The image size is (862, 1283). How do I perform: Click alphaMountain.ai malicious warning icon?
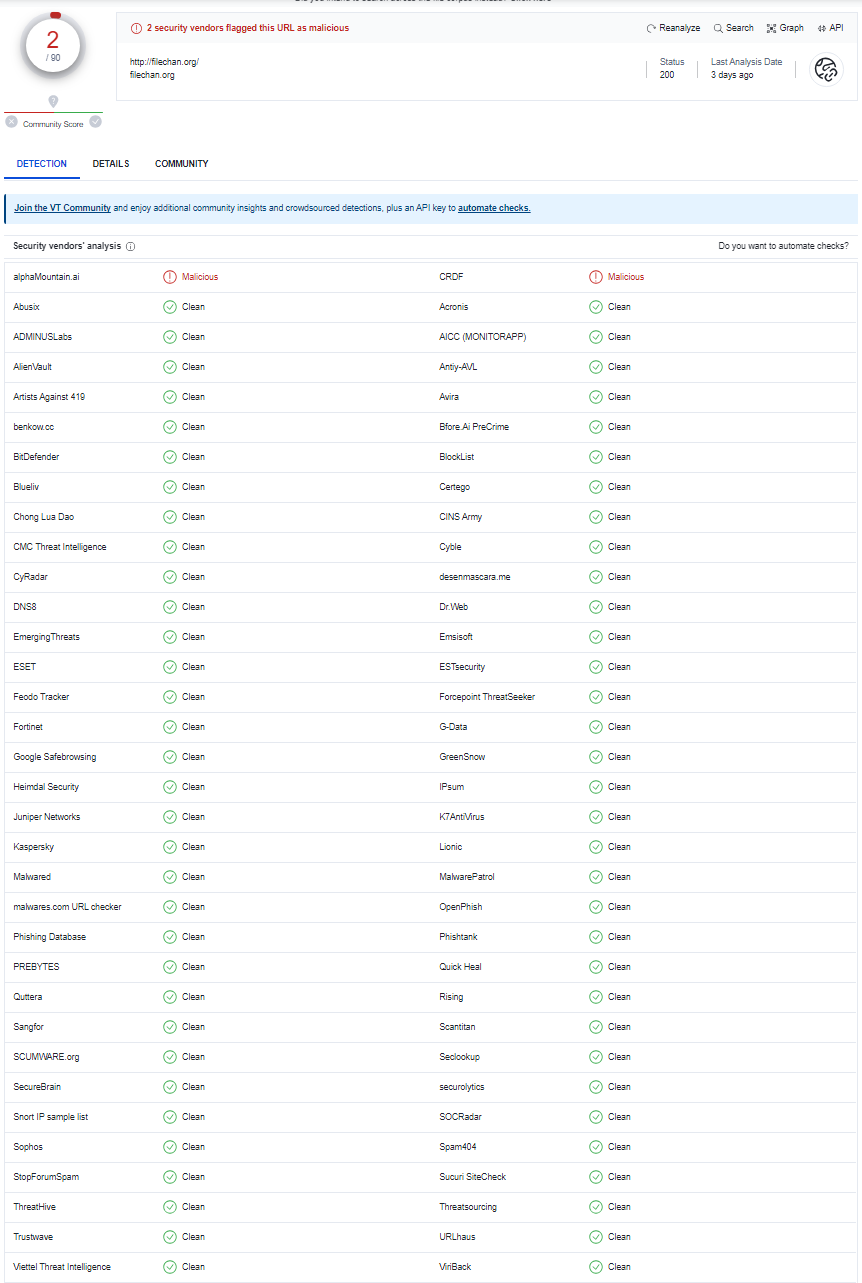[x=170, y=277]
